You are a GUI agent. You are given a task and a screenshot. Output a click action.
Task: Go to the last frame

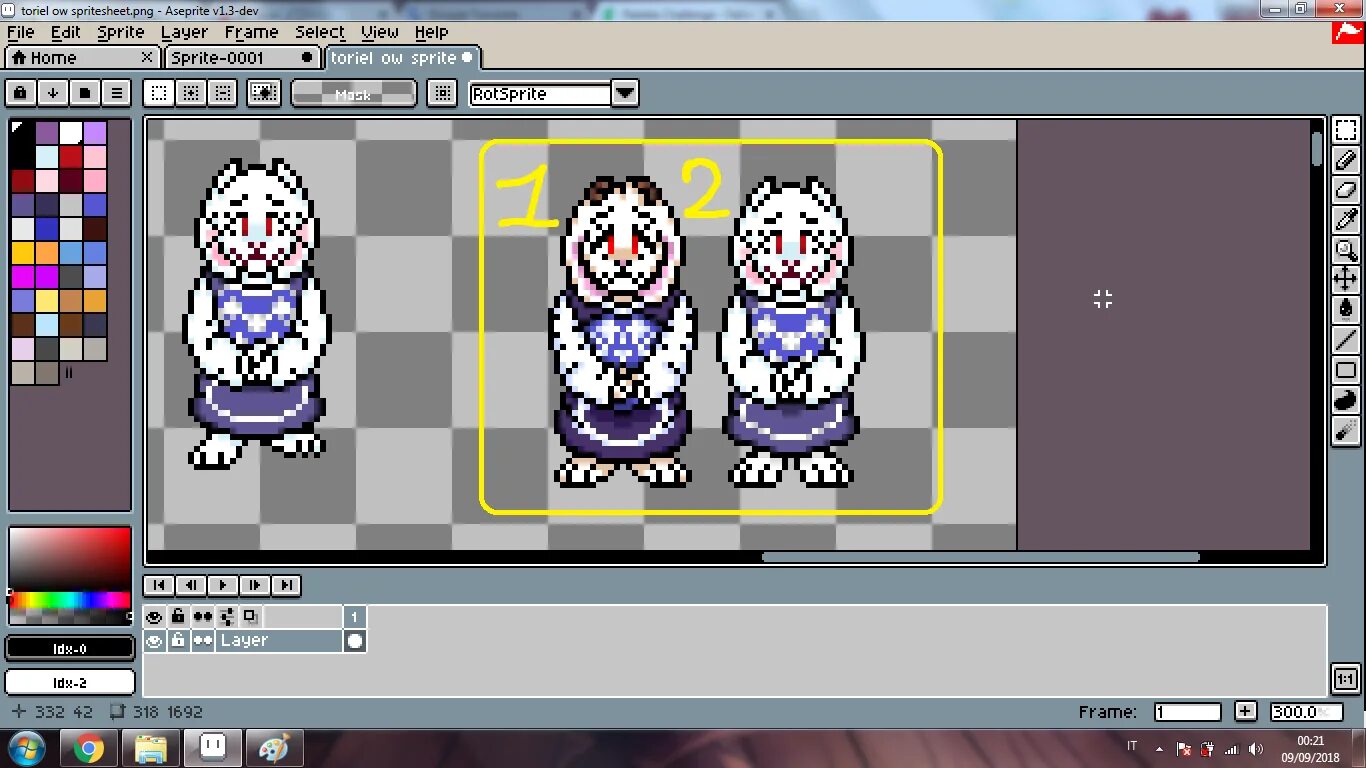[x=286, y=585]
